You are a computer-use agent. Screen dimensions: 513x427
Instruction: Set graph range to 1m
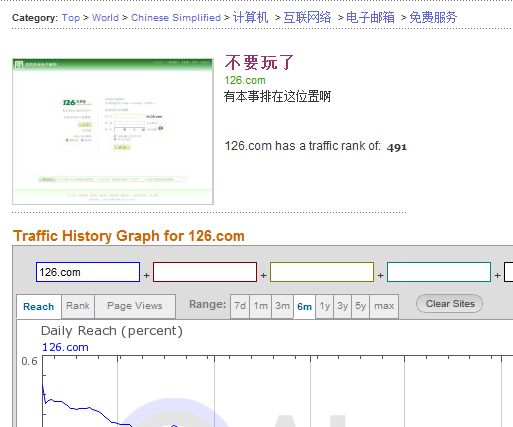(260, 306)
